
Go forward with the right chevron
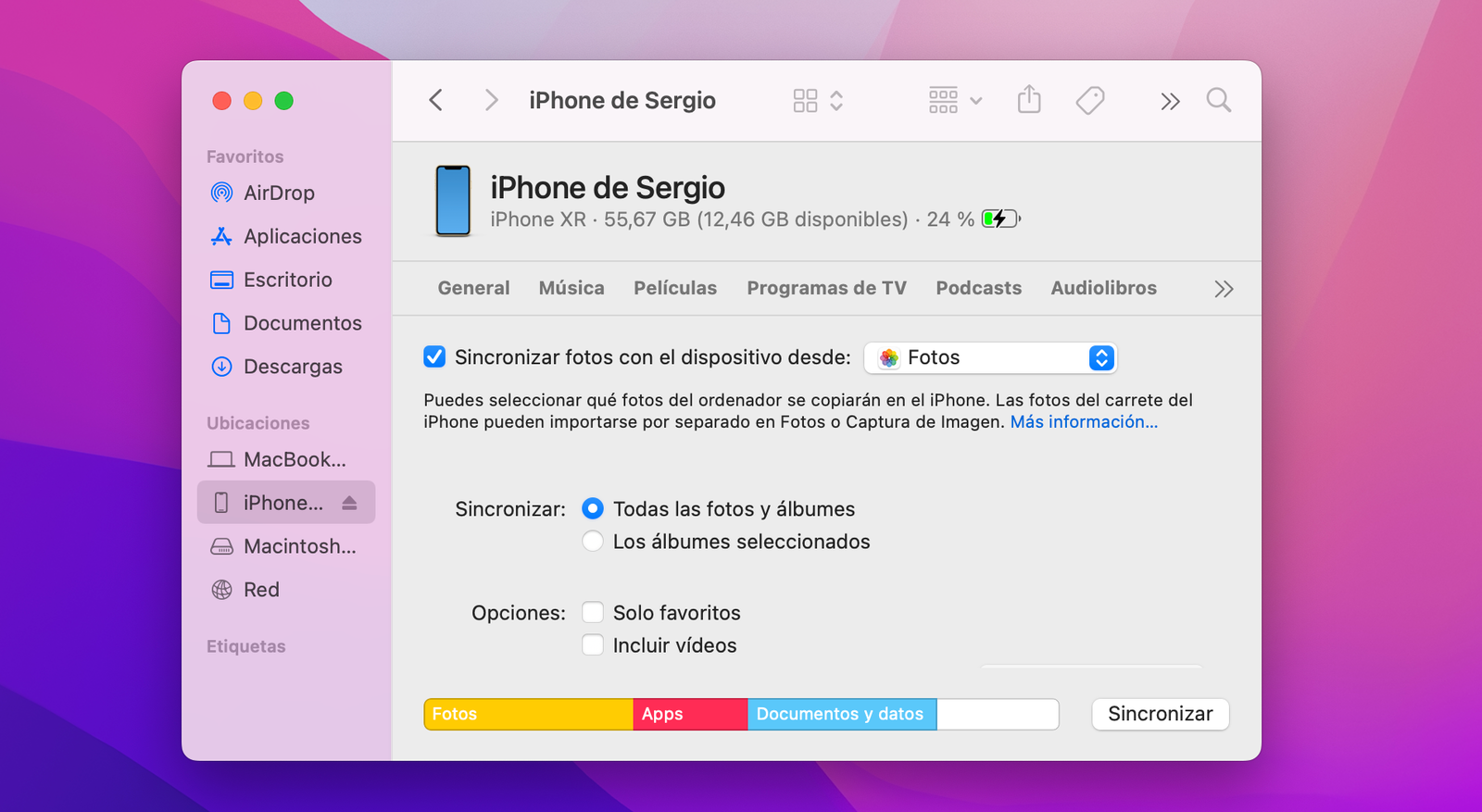tap(492, 100)
